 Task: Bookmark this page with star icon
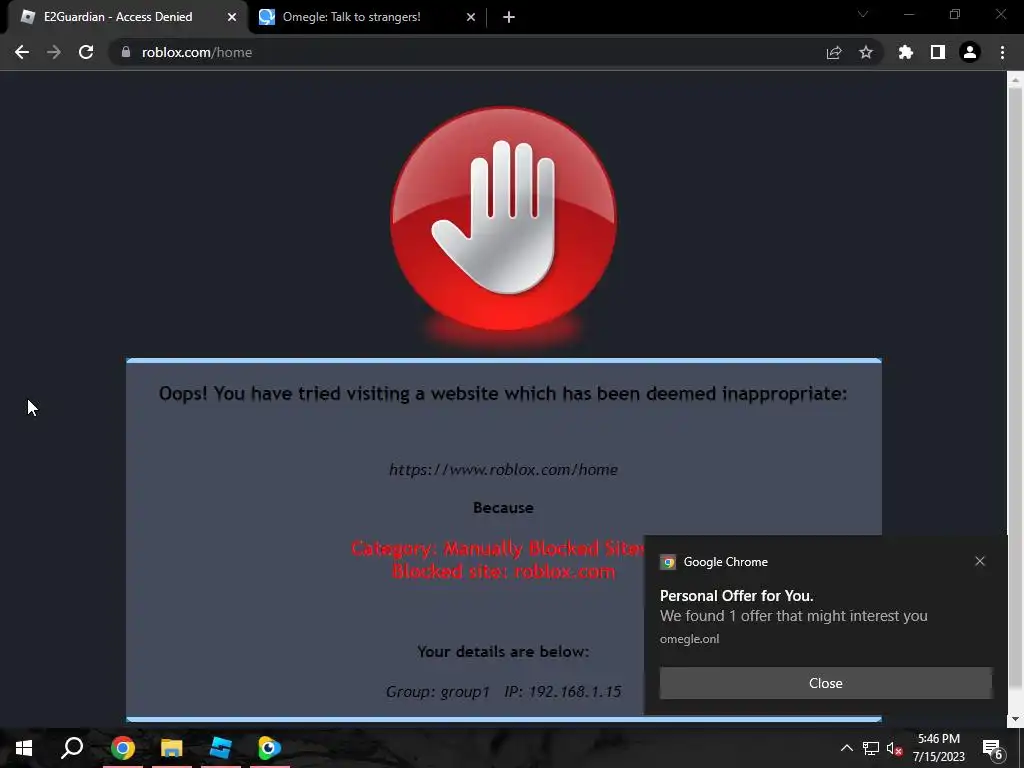coord(866,52)
